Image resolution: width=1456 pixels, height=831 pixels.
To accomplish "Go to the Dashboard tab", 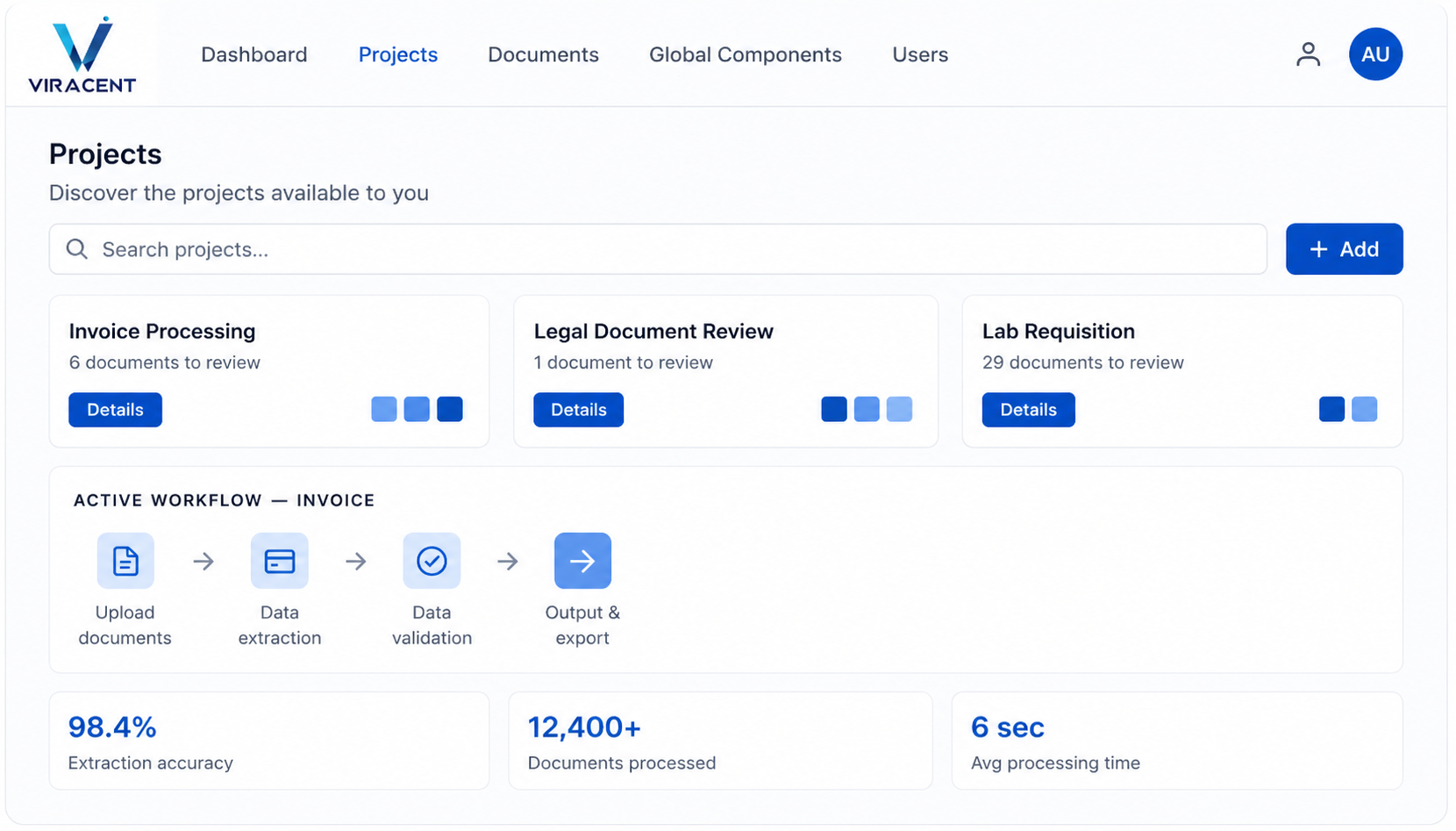I will pyautogui.click(x=254, y=54).
